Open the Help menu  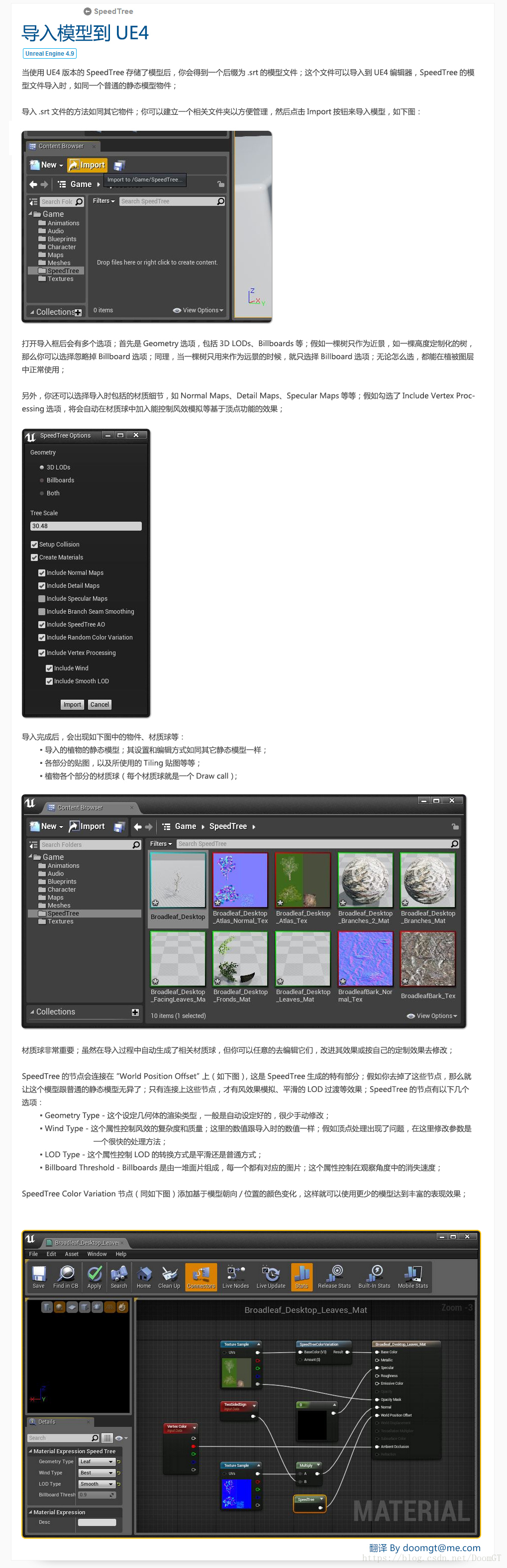(x=121, y=1254)
